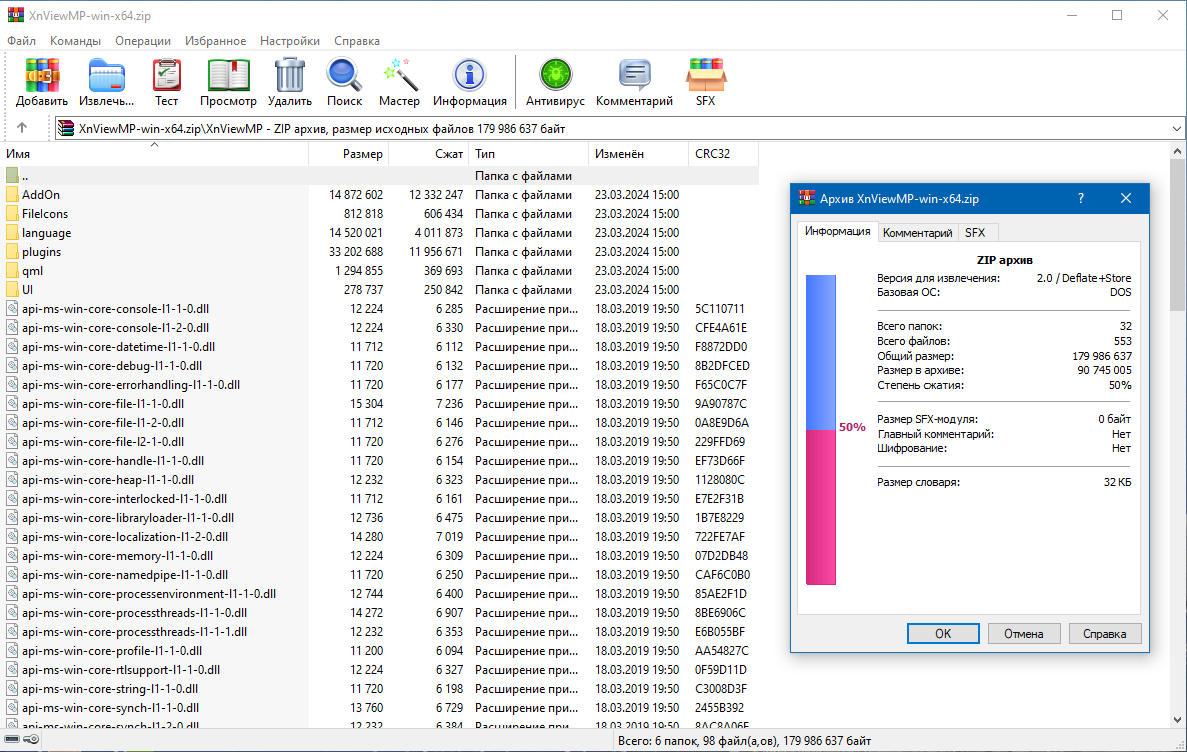Click icon of api-ms-win-core-datetime-l1-1-0.dll
This screenshot has height=752, width=1187.
coord(12,347)
